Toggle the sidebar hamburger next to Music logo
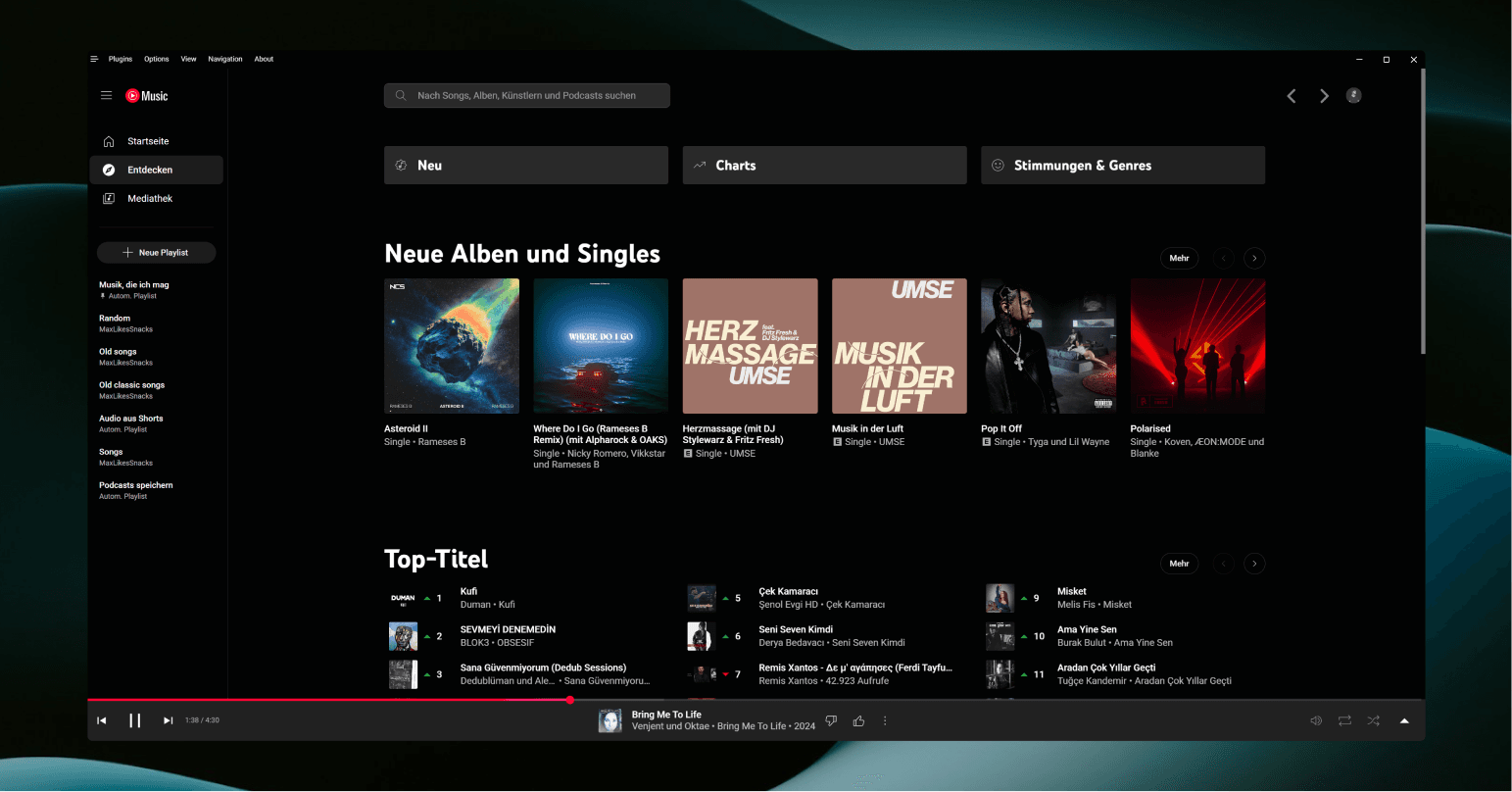Viewport: 1512px width, 792px height. (x=106, y=95)
